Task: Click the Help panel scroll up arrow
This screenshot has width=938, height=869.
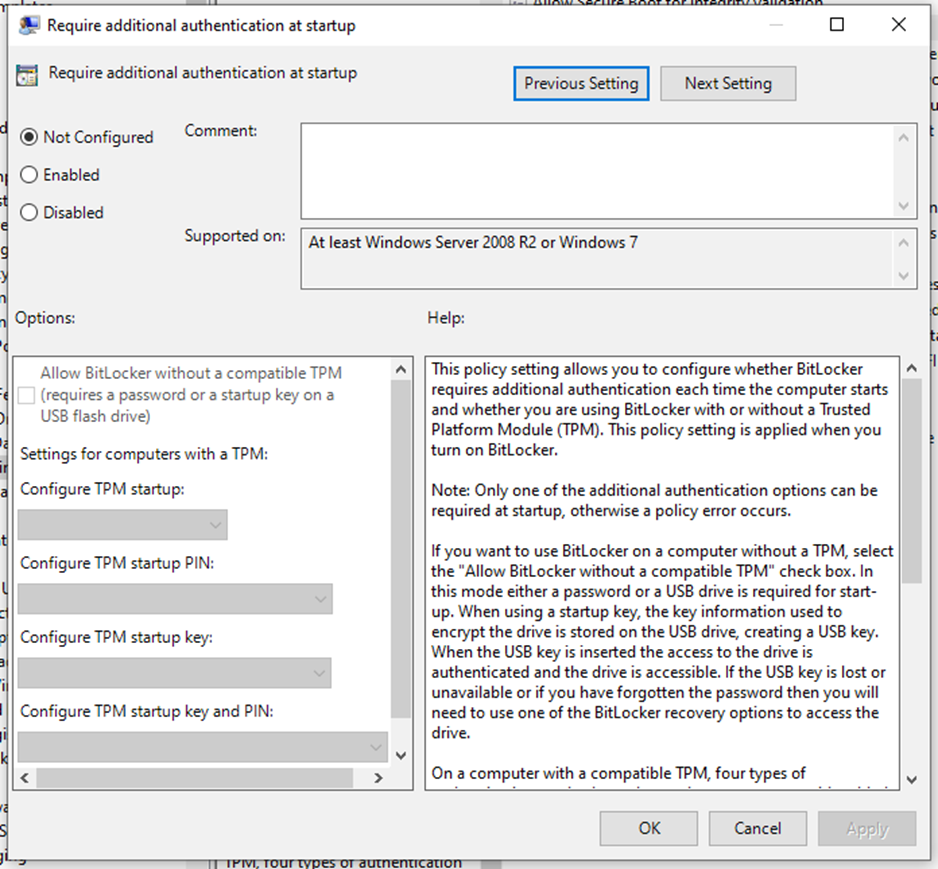Action: coord(911,368)
